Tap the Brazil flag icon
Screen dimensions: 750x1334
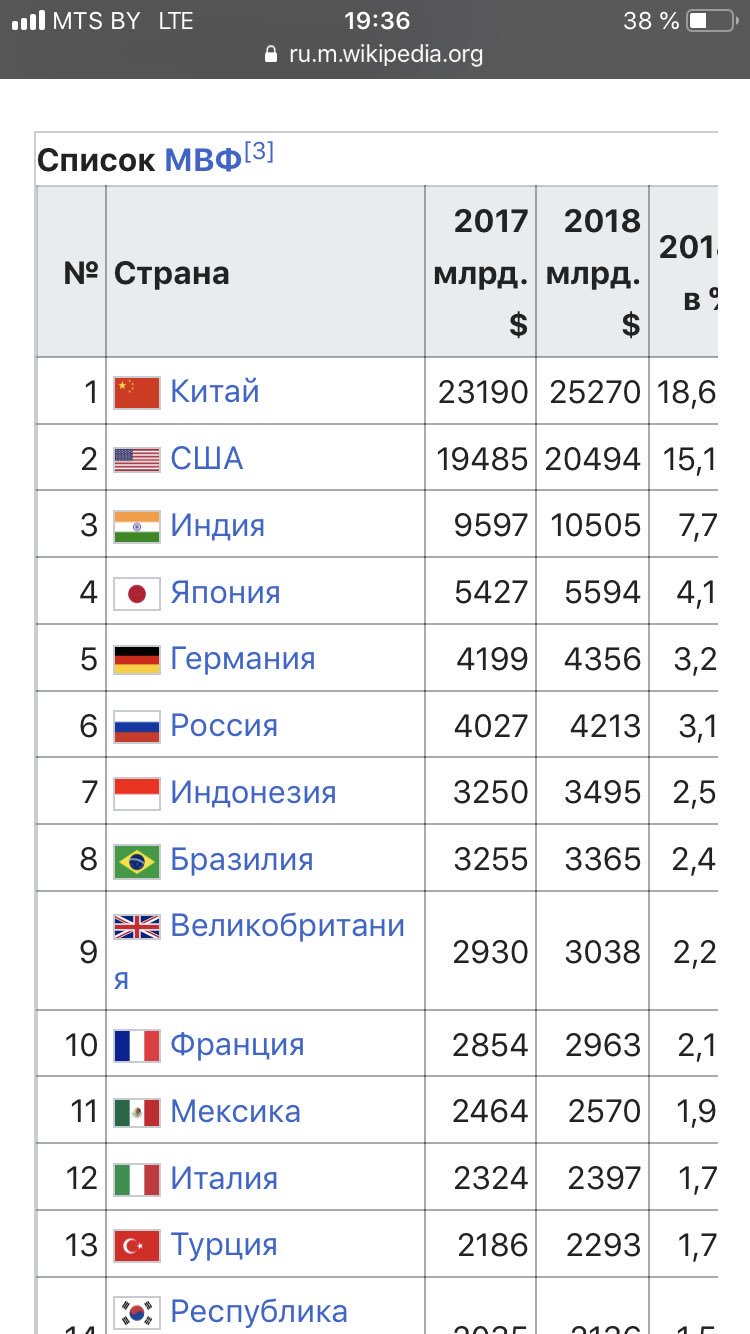[137, 861]
